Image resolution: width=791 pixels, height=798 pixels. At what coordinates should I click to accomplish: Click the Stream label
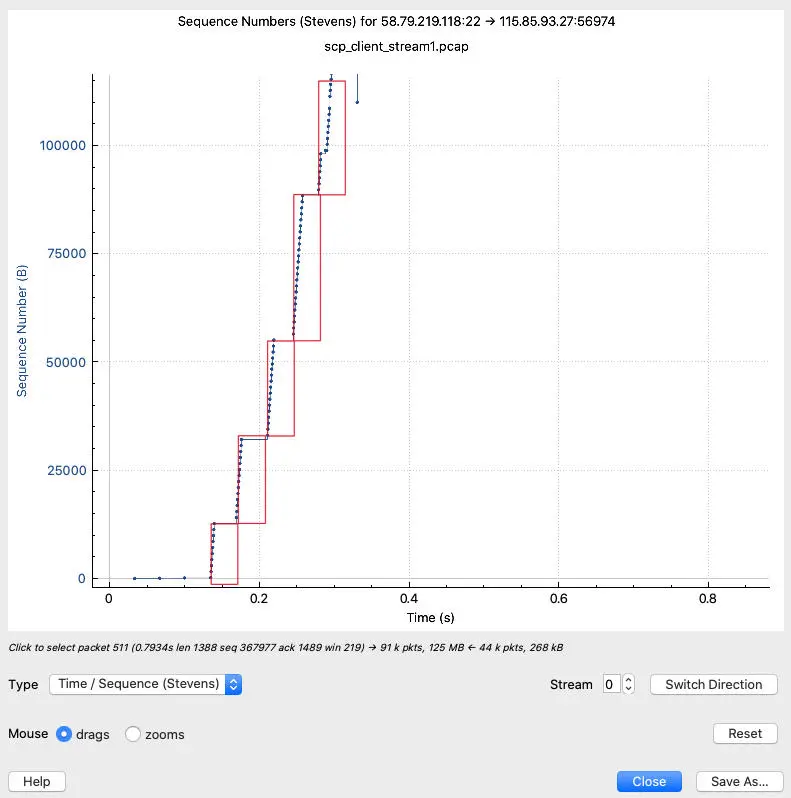click(571, 685)
